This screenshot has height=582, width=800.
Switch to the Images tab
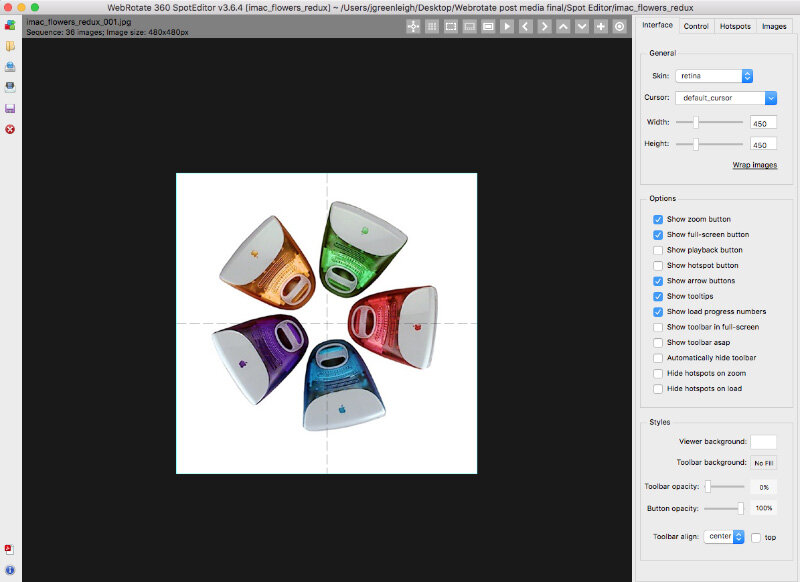coord(774,26)
